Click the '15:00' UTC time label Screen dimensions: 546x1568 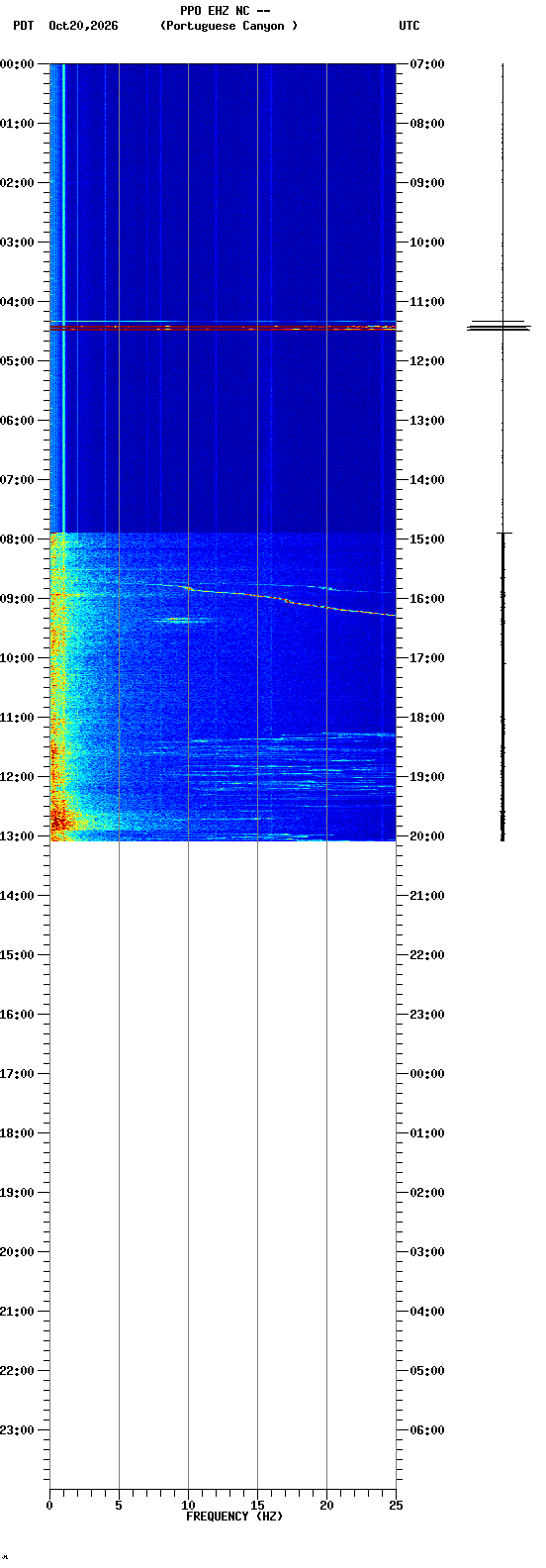tap(427, 539)
